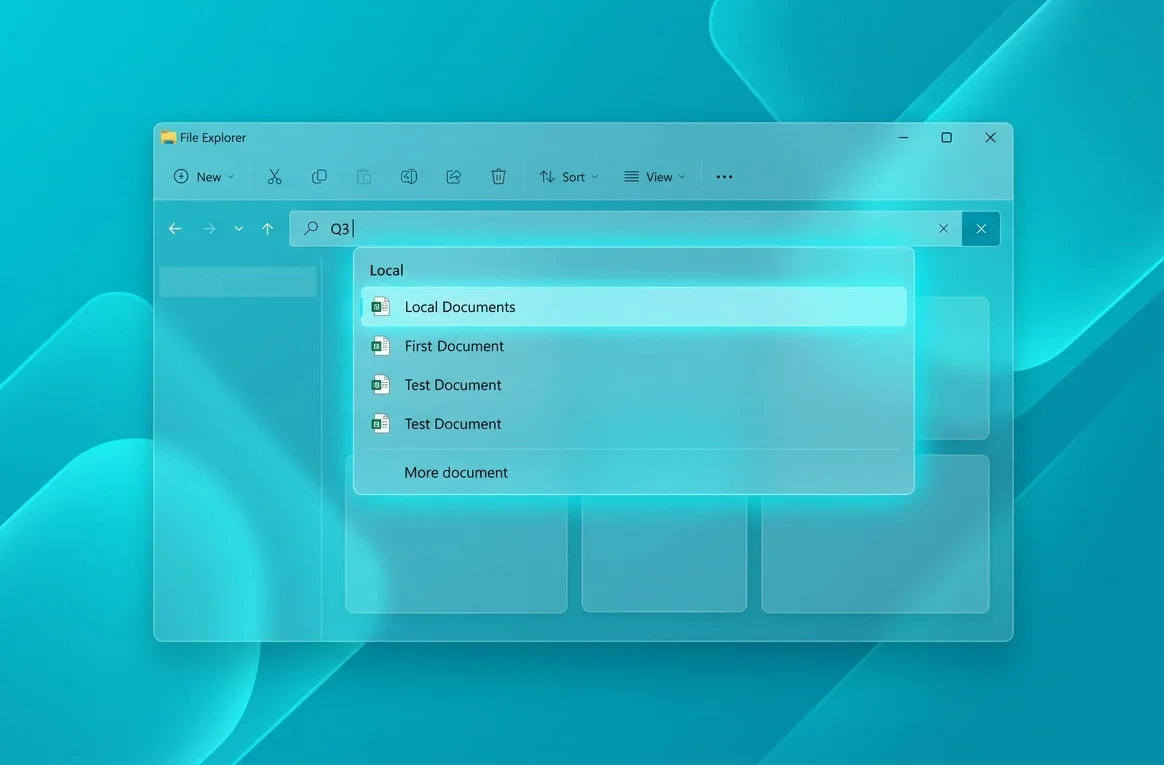Click the Paste clipboard icon
Screen dimensions: 1164x765
pyautogui.click(x=364, y=177)
